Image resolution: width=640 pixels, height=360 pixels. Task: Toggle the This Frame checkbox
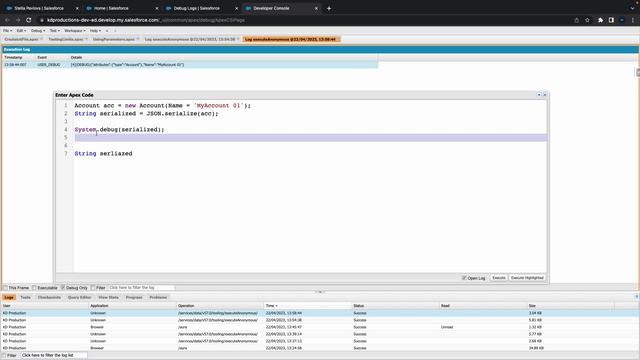point(5,288)
